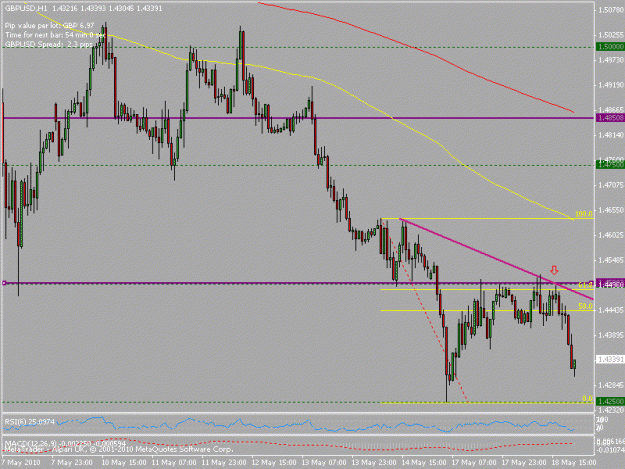
Task: Click the 1.43895 price scale value
Action: pyautogui.click(x=611, y=335)
